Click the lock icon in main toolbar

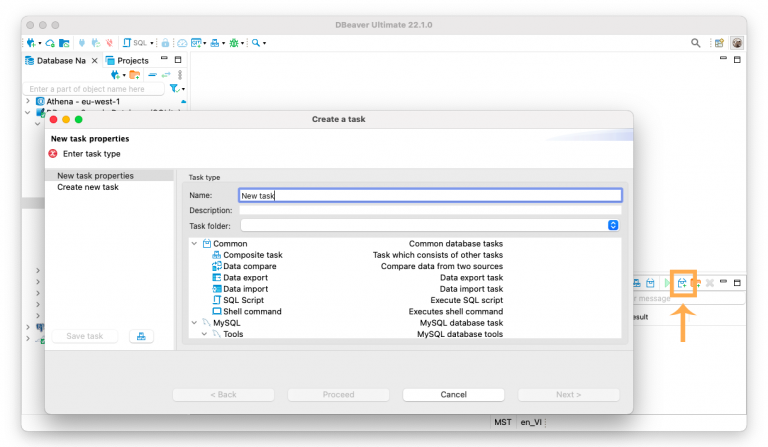click(165, 43)
